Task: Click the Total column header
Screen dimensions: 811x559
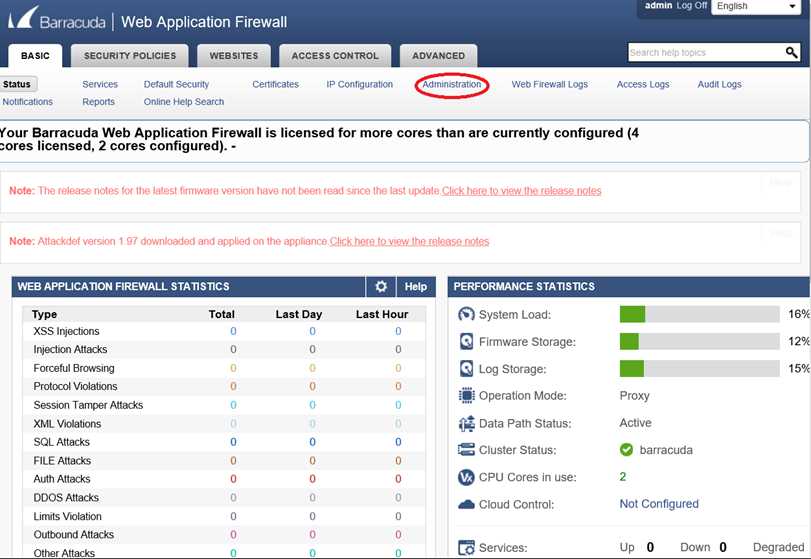Action: coord(221,314)
